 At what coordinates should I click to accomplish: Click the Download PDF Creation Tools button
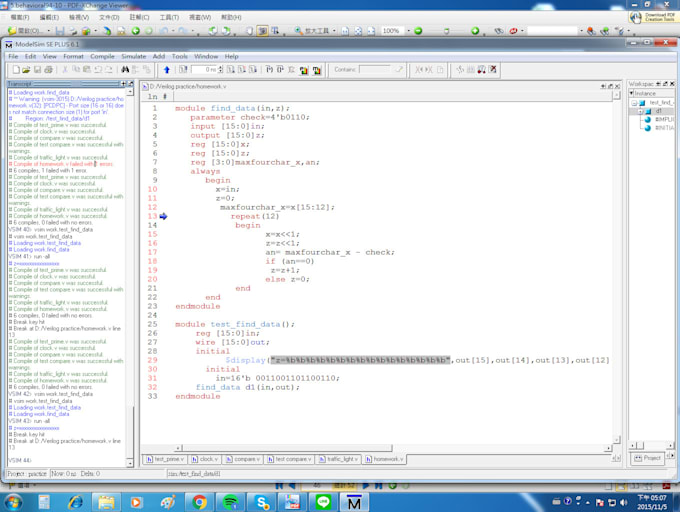tap(655, 17)
